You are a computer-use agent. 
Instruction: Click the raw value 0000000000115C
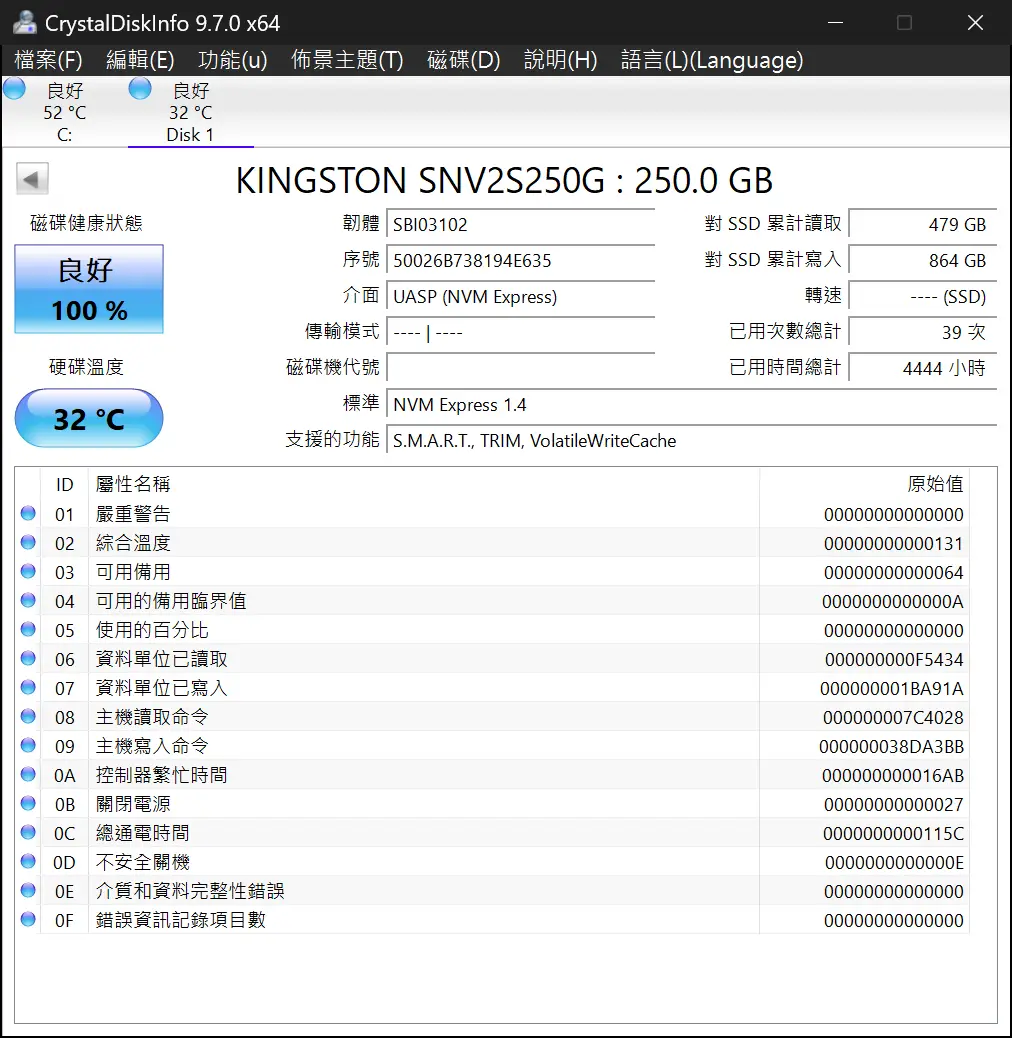(894, 833)
